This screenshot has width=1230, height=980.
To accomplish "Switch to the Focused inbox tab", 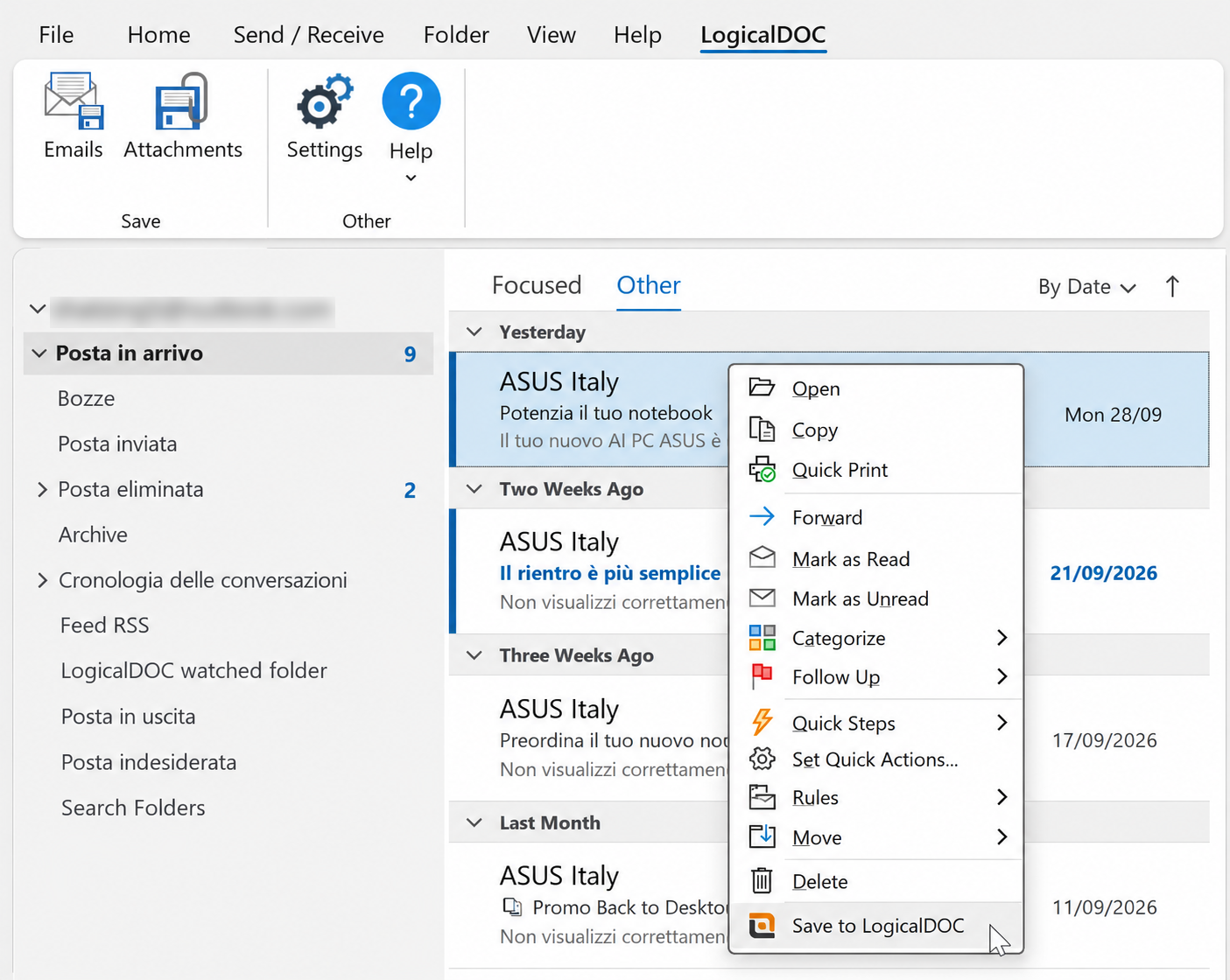I will pos(537,285).
